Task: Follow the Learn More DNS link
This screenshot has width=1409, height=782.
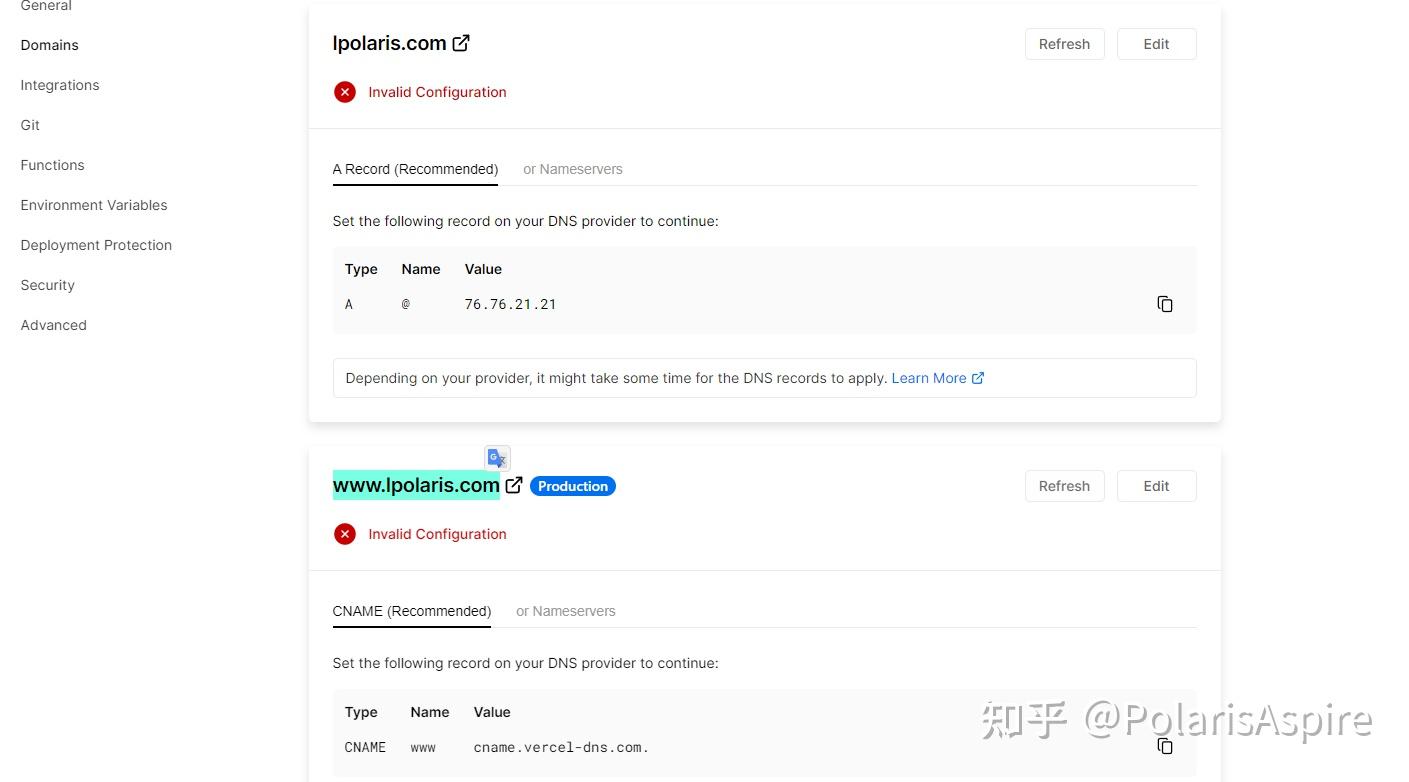Action: (938, 378)
